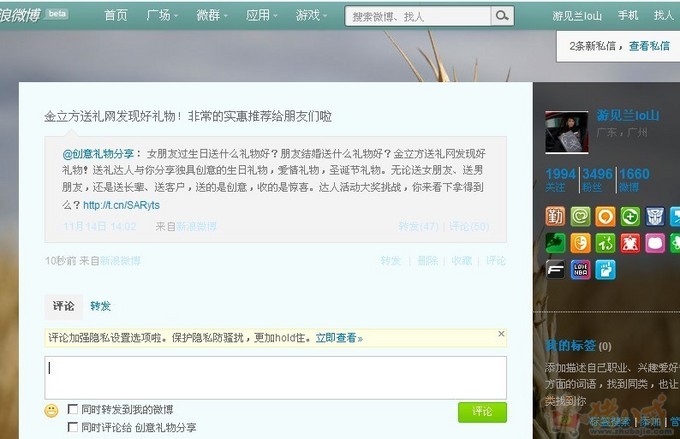Viewport: 680px width, 439px height.
Task: Click inside the comment text box
Action: tap(275, 378)
